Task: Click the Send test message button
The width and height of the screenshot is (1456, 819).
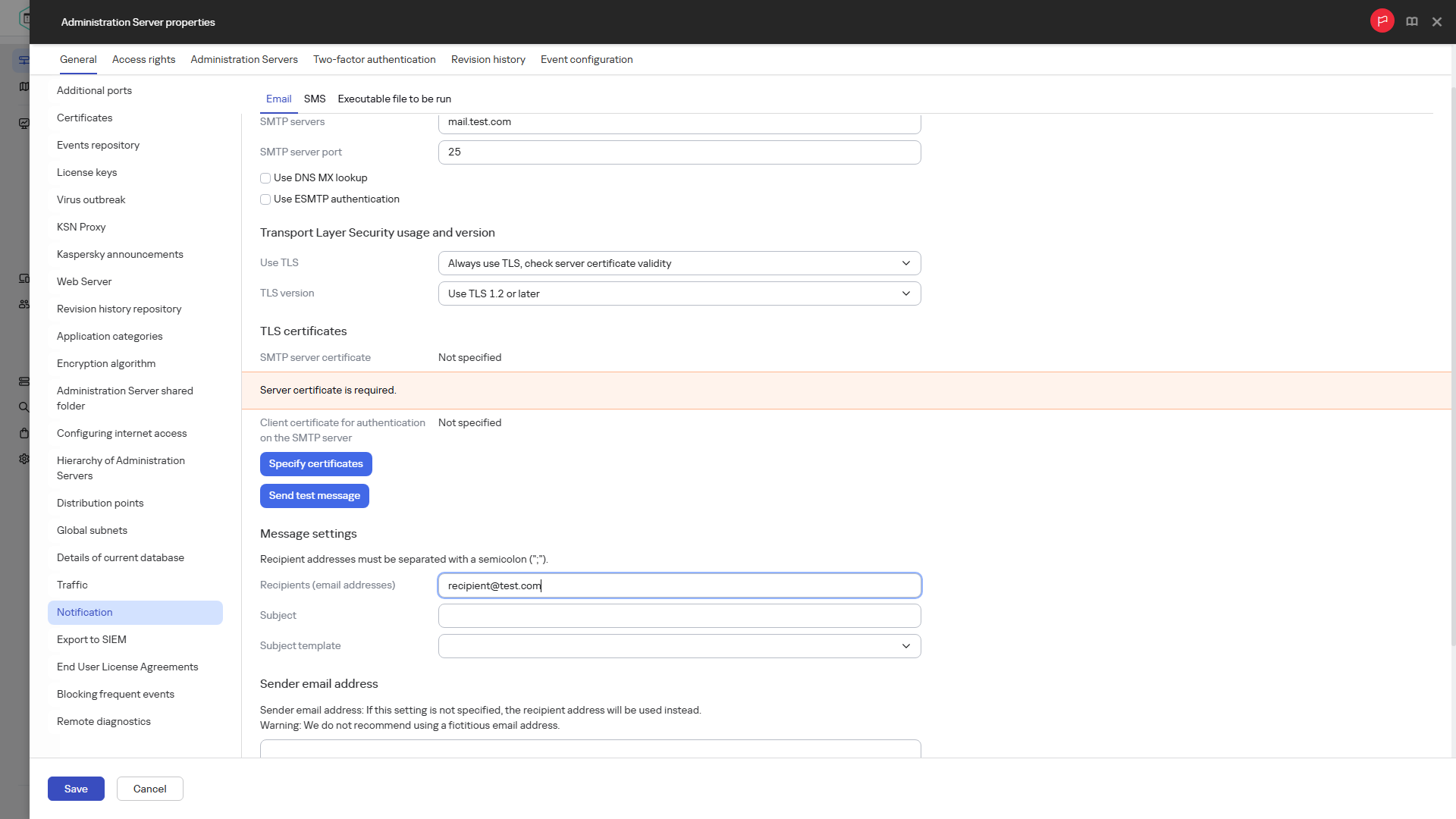Action: click(x=315, y=496)
